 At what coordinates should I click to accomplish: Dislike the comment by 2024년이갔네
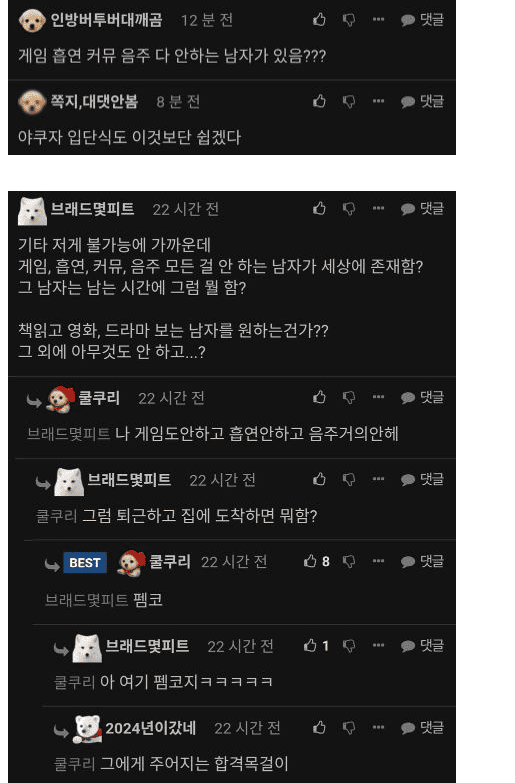pyautogui.click(x=349, y=728)
